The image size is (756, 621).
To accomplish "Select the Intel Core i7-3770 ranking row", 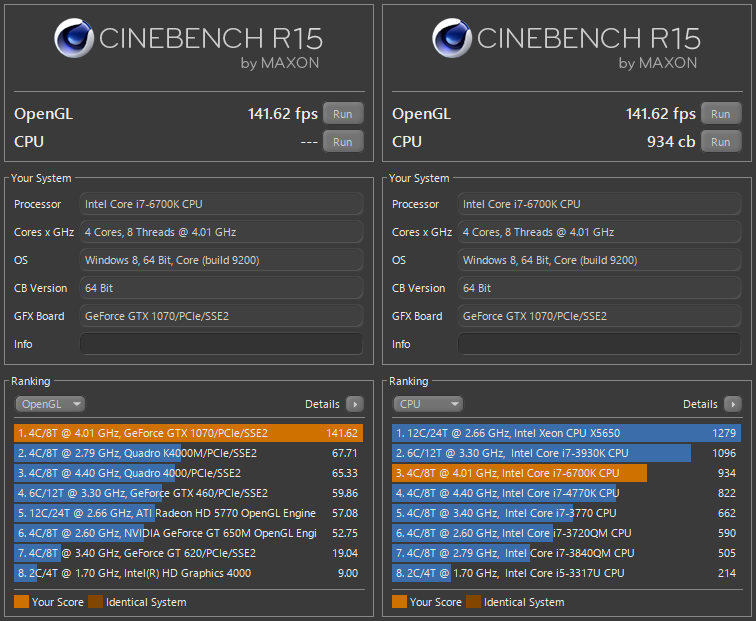I will pyautogui.click(x=567, y=513).
